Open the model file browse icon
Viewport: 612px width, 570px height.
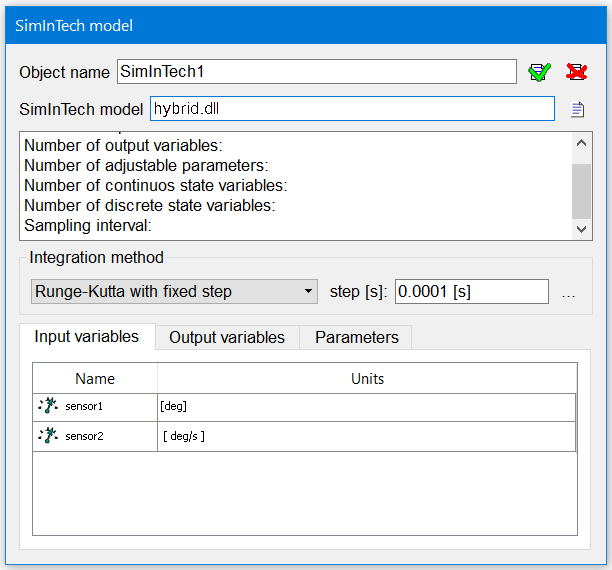tap(577, 109)
